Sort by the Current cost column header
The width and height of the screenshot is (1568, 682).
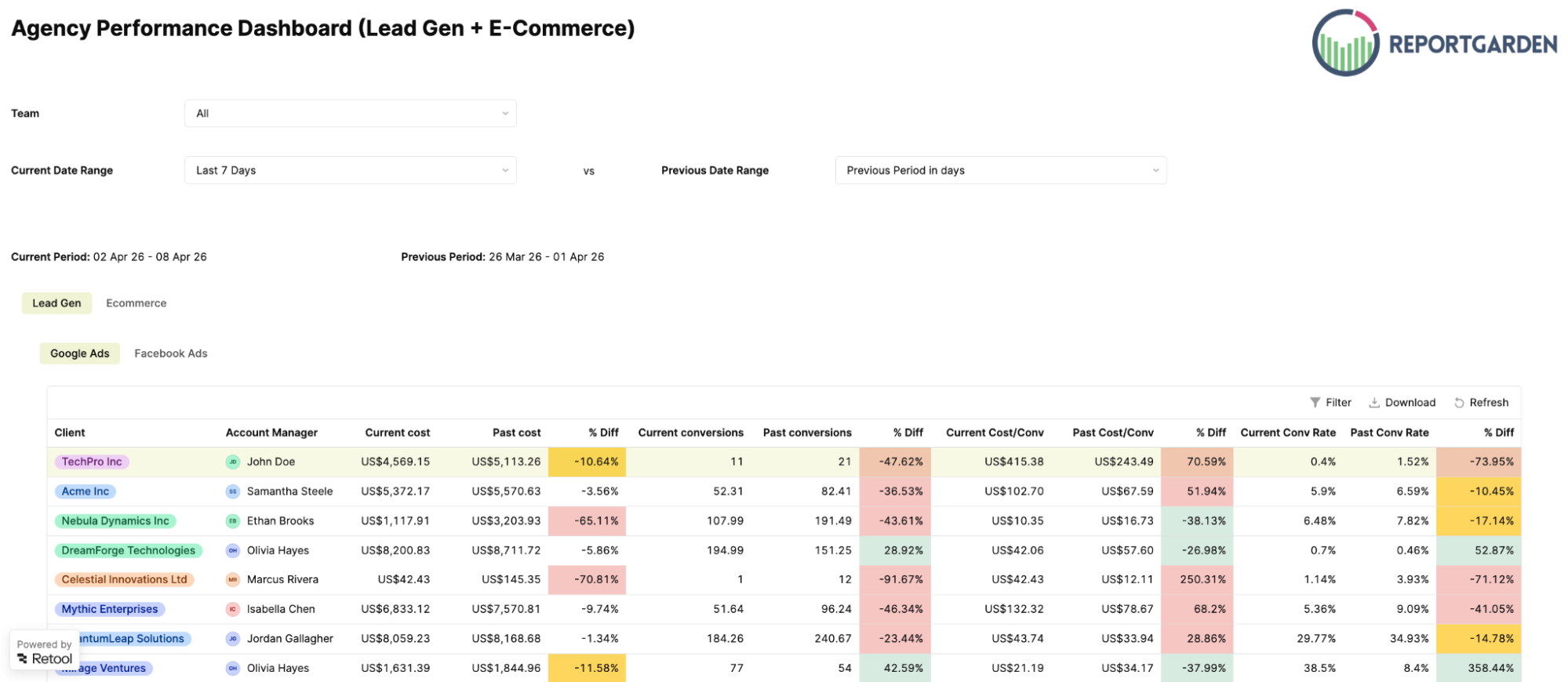pyautogui.click(x=397, y=433)
